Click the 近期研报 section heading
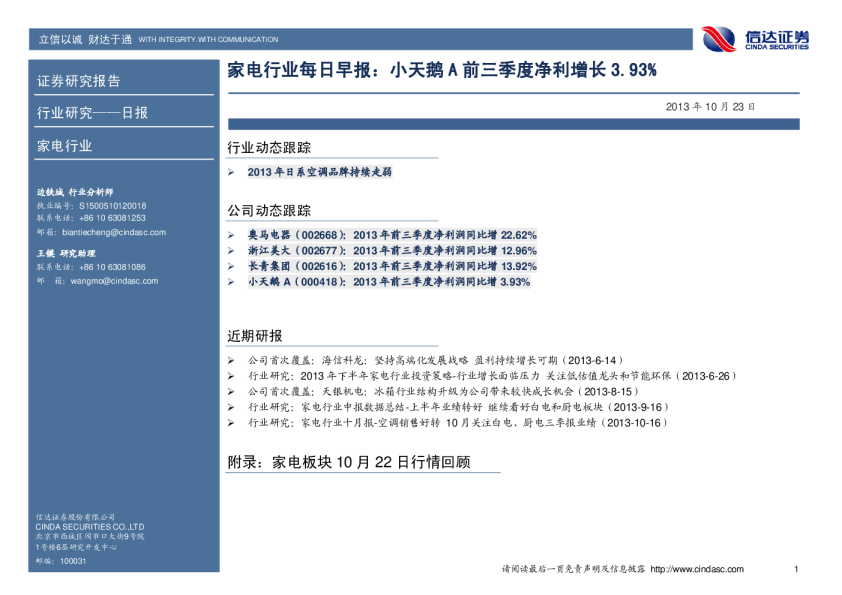The width and height of the screenshot is (842, 595). click(x=255, y=335)
